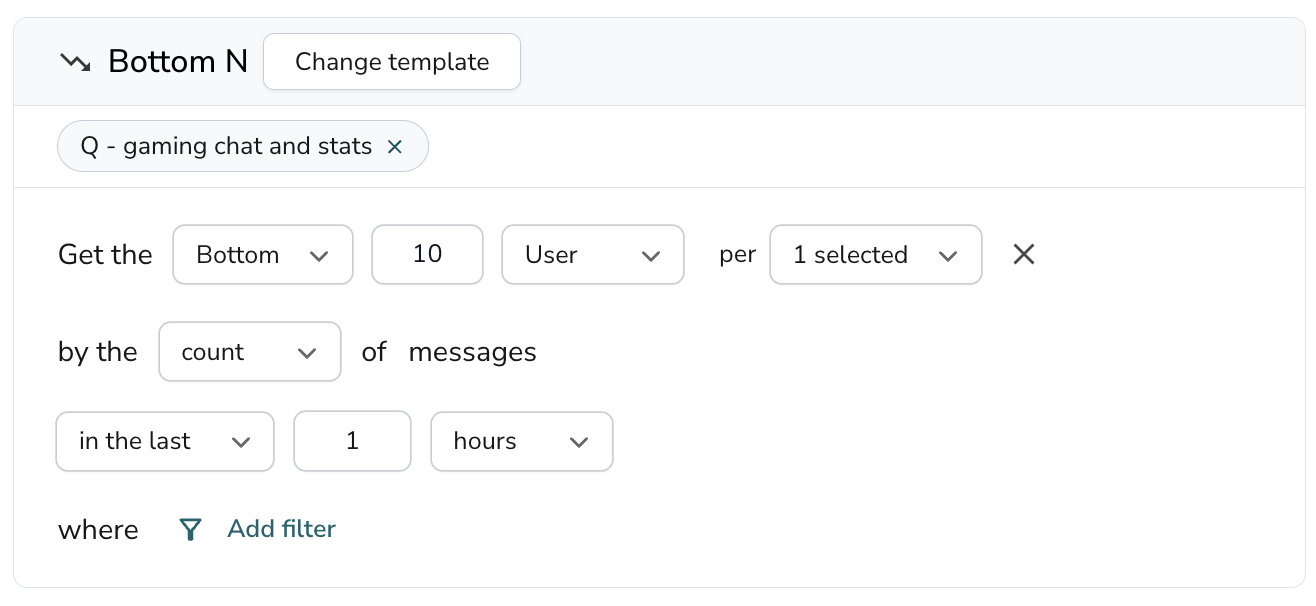Select the 10 value input
Viewport: 1316px width, 606px height.
[427, 254]
